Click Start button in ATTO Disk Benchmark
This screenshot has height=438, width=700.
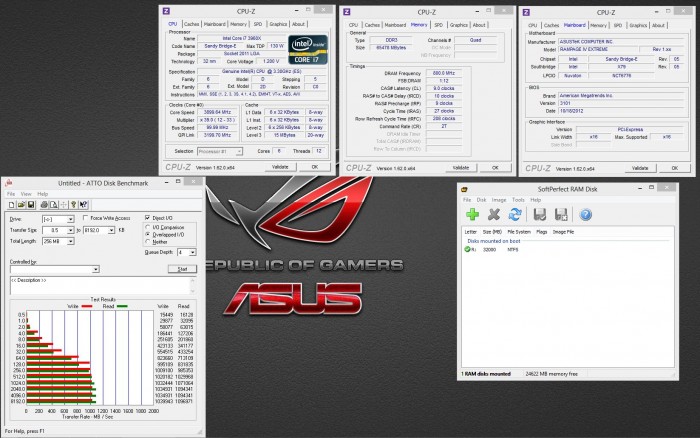[182, 269]
